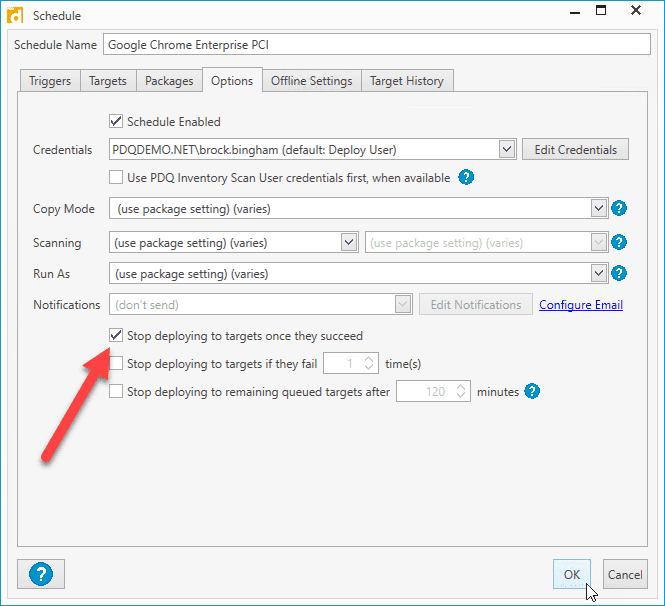The height and width of the screenshot is (606, 665).
Task: Open help for PDQ Inventory Scan User credentials
Action: pyautogui.click(x=466, y=177)
